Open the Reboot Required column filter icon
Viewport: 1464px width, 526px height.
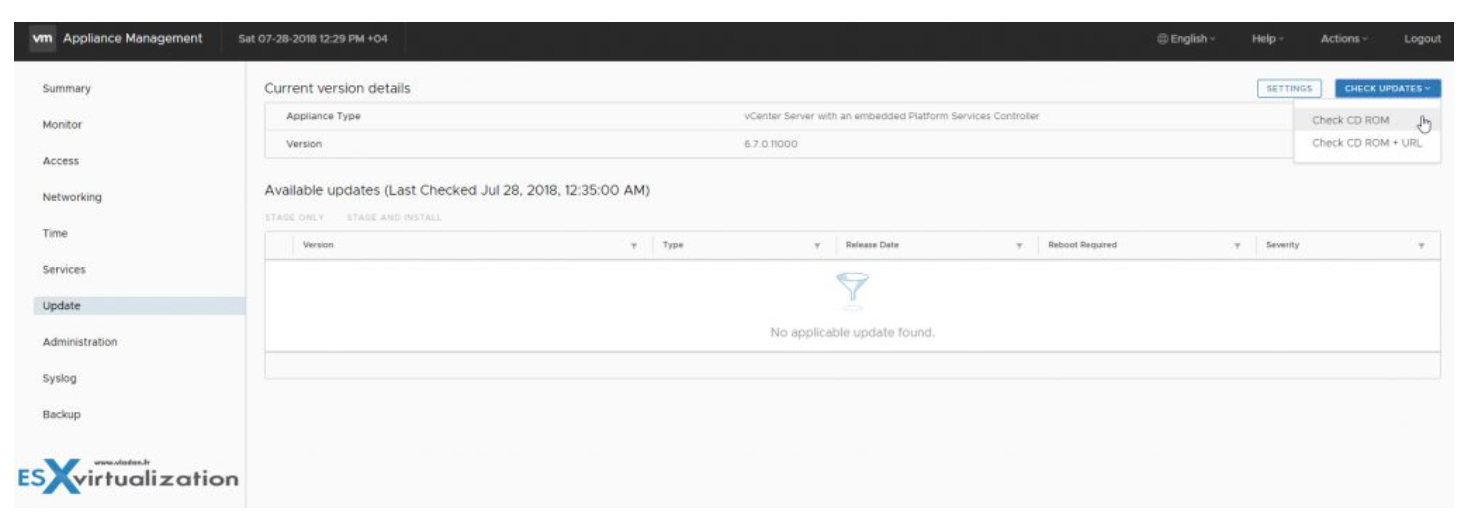[1237, 246]
